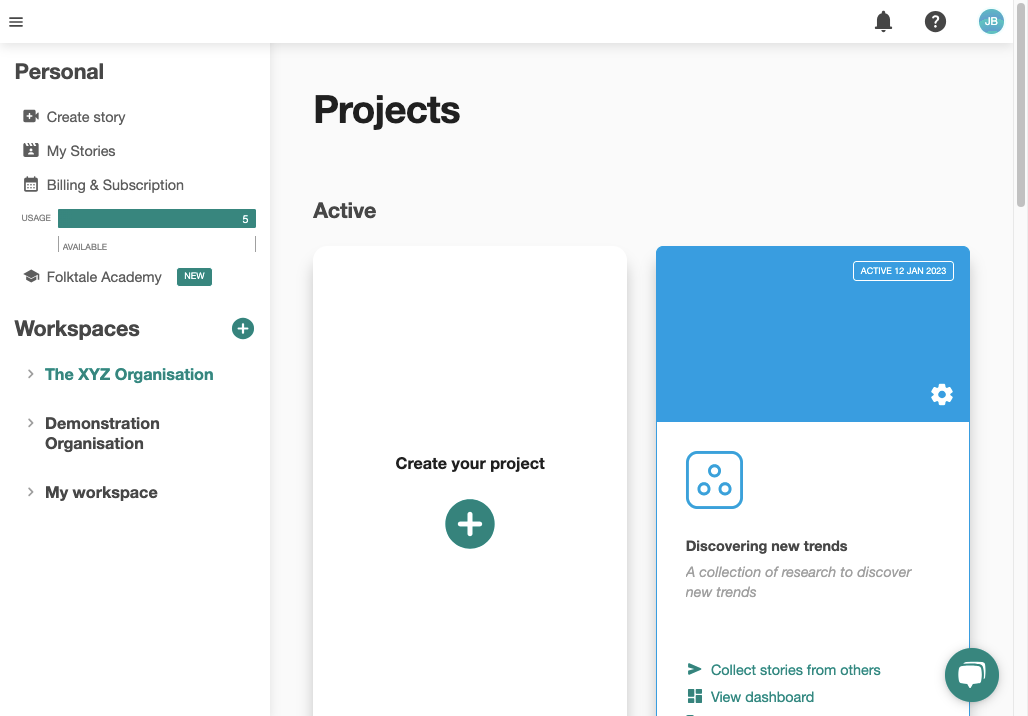The height and width of the screenshot is (716, 1028).
Task: Open Folktale Academy
Action: click(104, 277)
